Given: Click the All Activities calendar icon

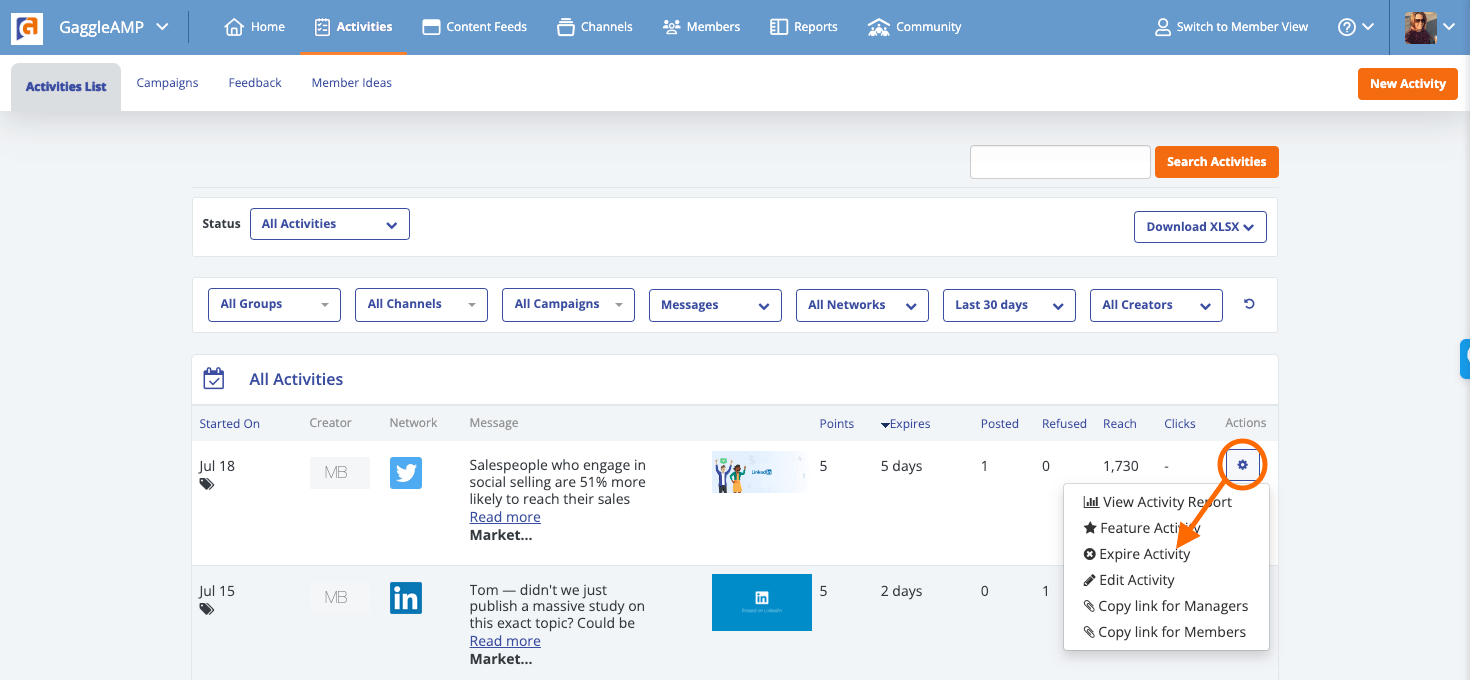Looking at the screenshot, I should [x=213, y=379].
